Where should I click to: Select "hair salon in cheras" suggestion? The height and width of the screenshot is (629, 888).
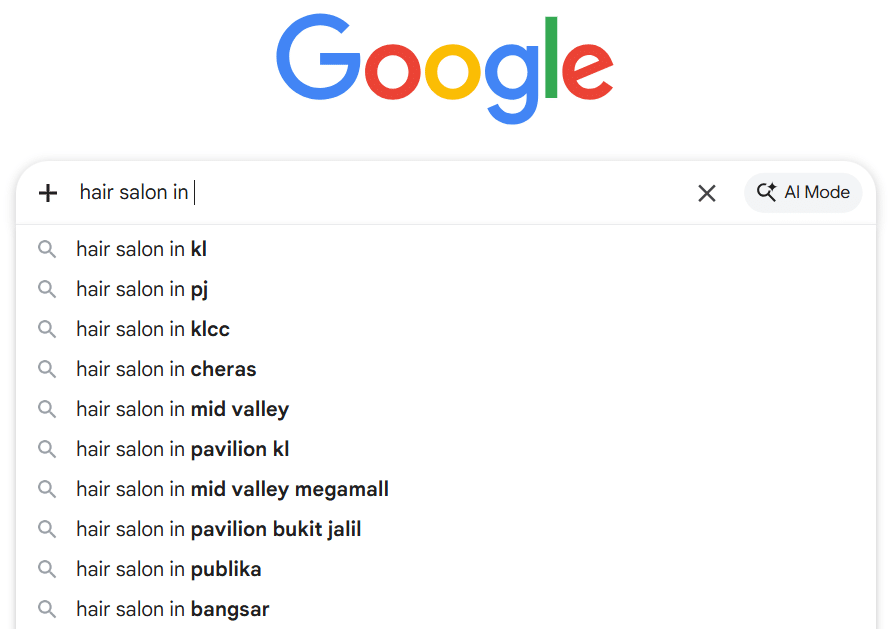166,369
